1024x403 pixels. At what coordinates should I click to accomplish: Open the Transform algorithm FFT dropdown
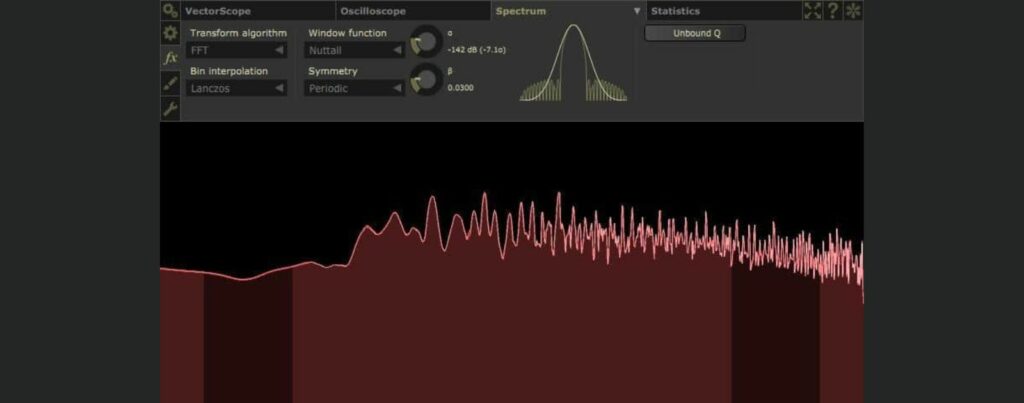click(237, 50)
